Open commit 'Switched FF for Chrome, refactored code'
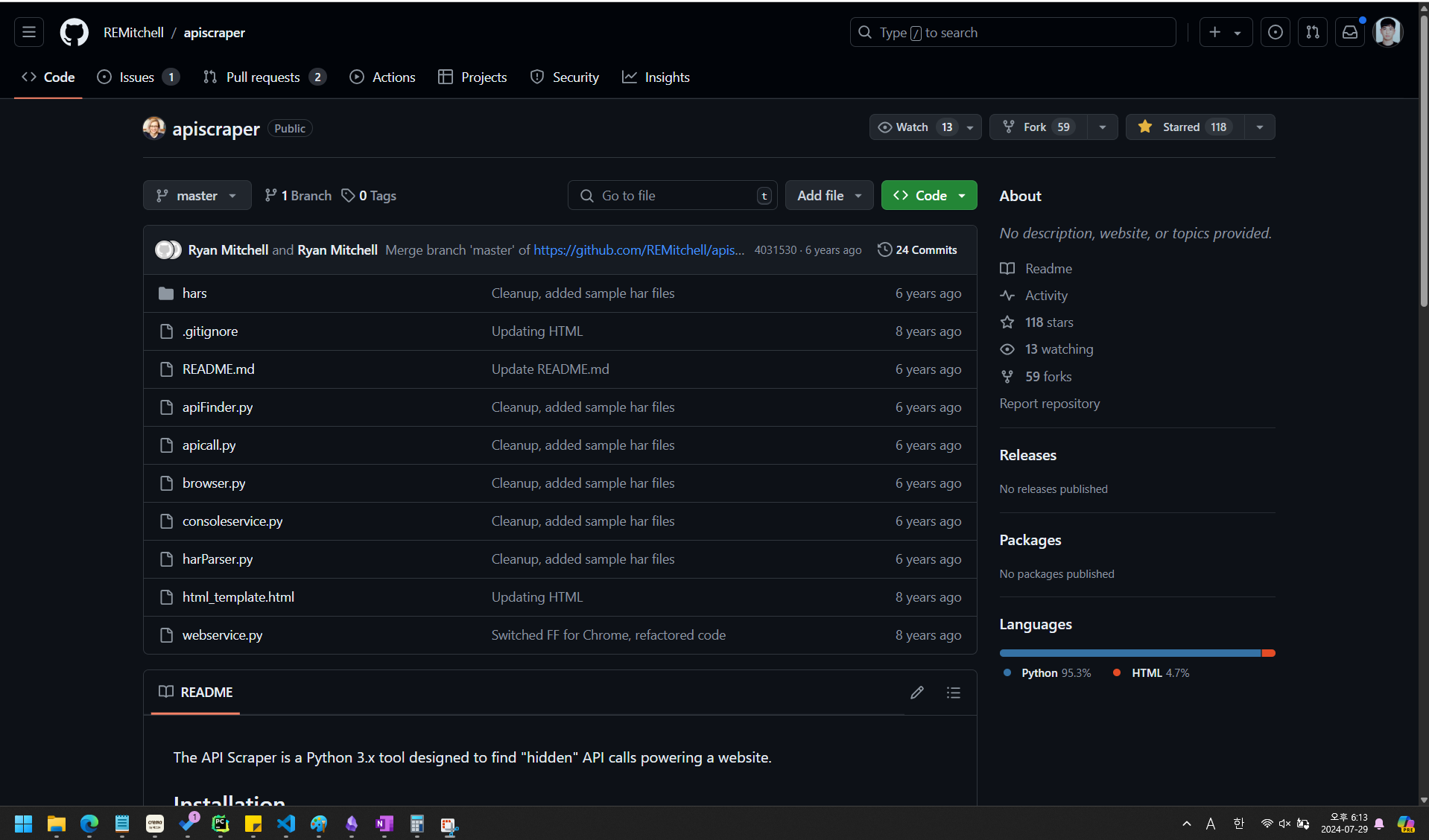1429x840 pixels. point(609,635)
